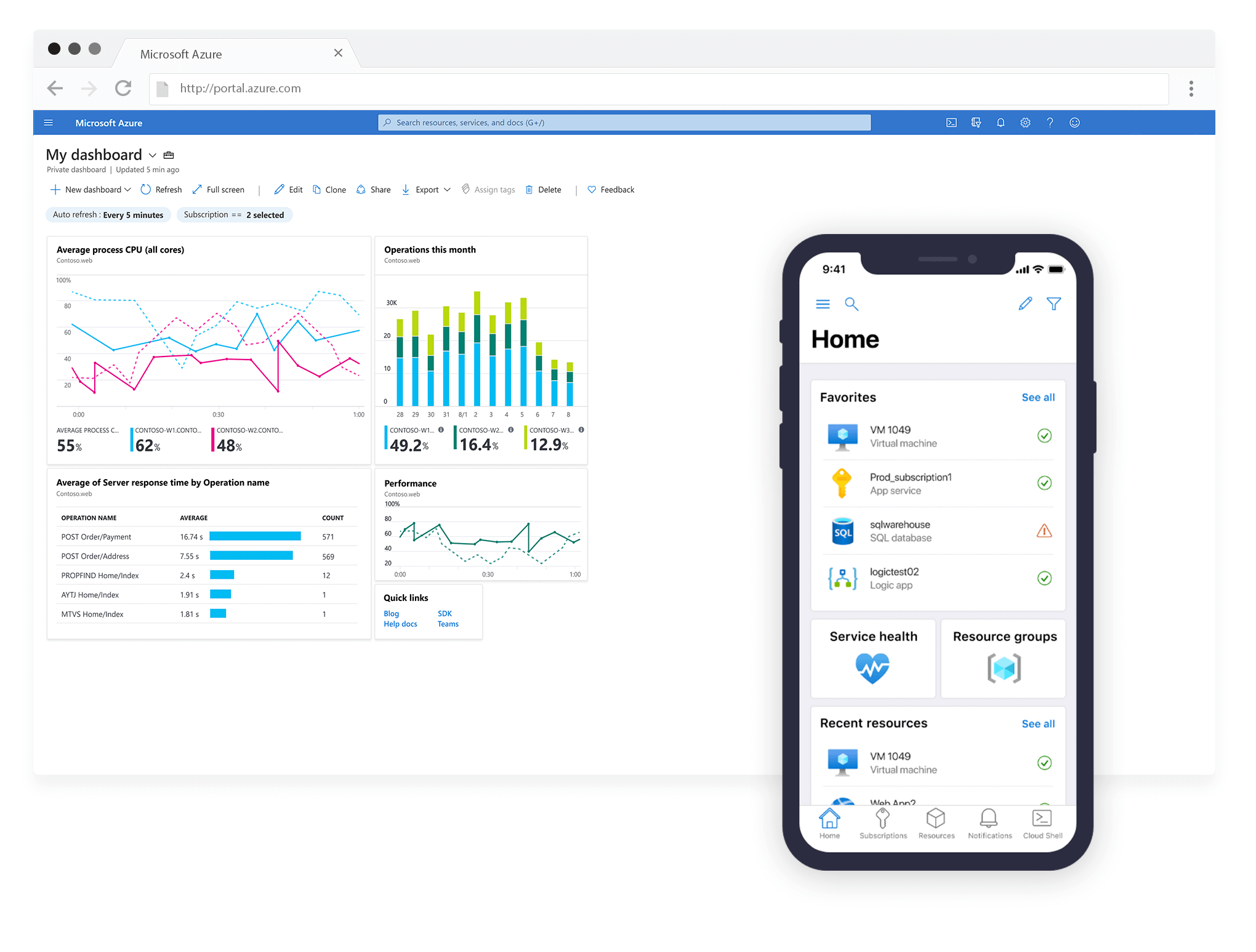Click the Notifications bell icon in Azure portal
The image size is (1256, 952).
coord(1000,122)
